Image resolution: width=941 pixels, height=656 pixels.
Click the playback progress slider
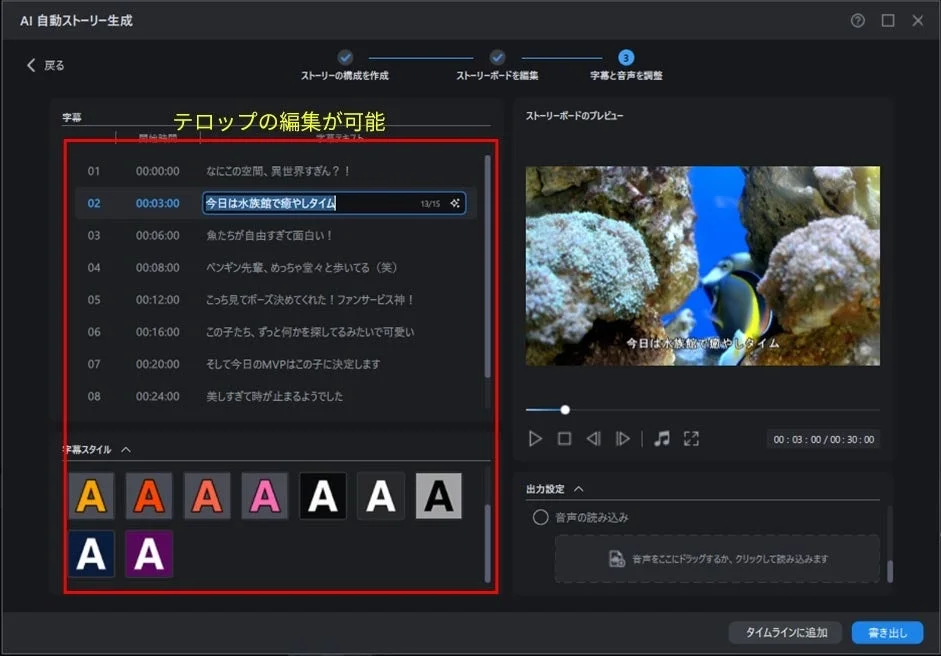tap(564, 409)
